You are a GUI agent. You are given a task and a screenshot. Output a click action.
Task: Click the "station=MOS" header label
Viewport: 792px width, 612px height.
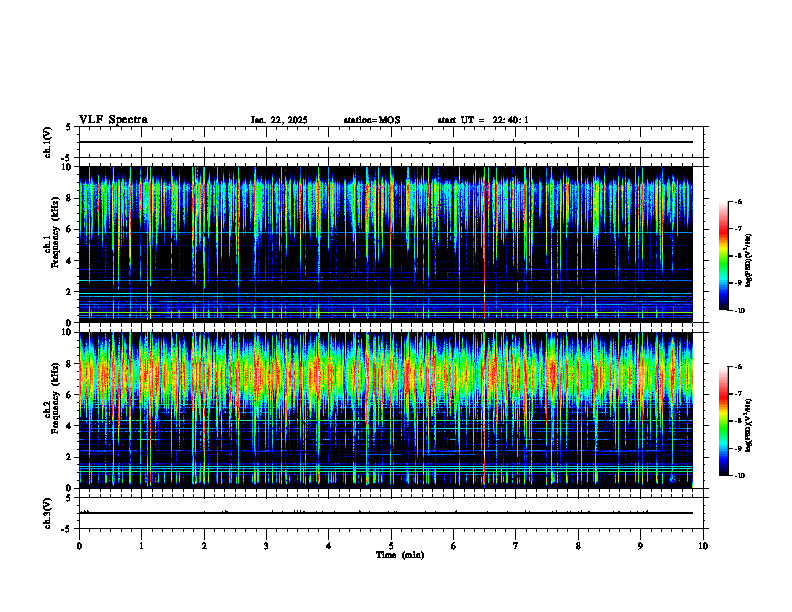coord(372,120)
